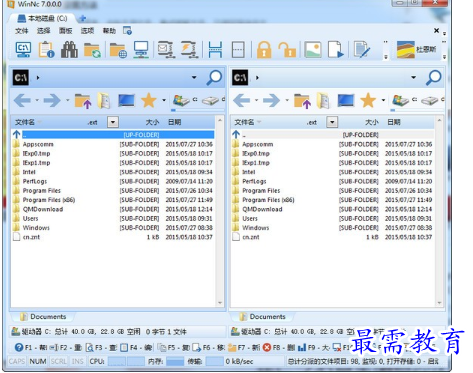Open the right favorites star dropdown arrow
The width and height of the screenshot is (473, 373).
click(x=383, y=100)
